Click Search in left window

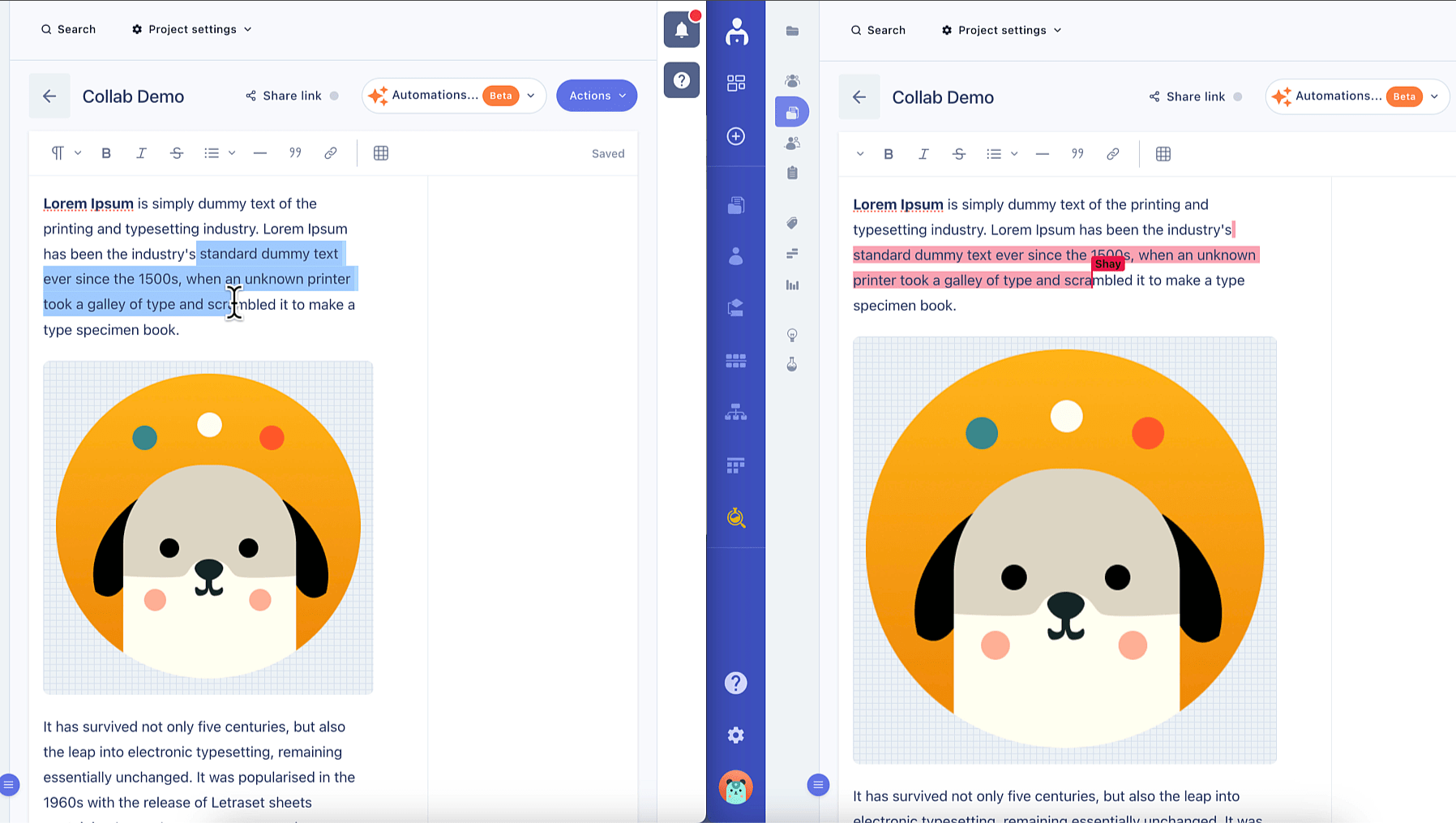tap(69, 29)
